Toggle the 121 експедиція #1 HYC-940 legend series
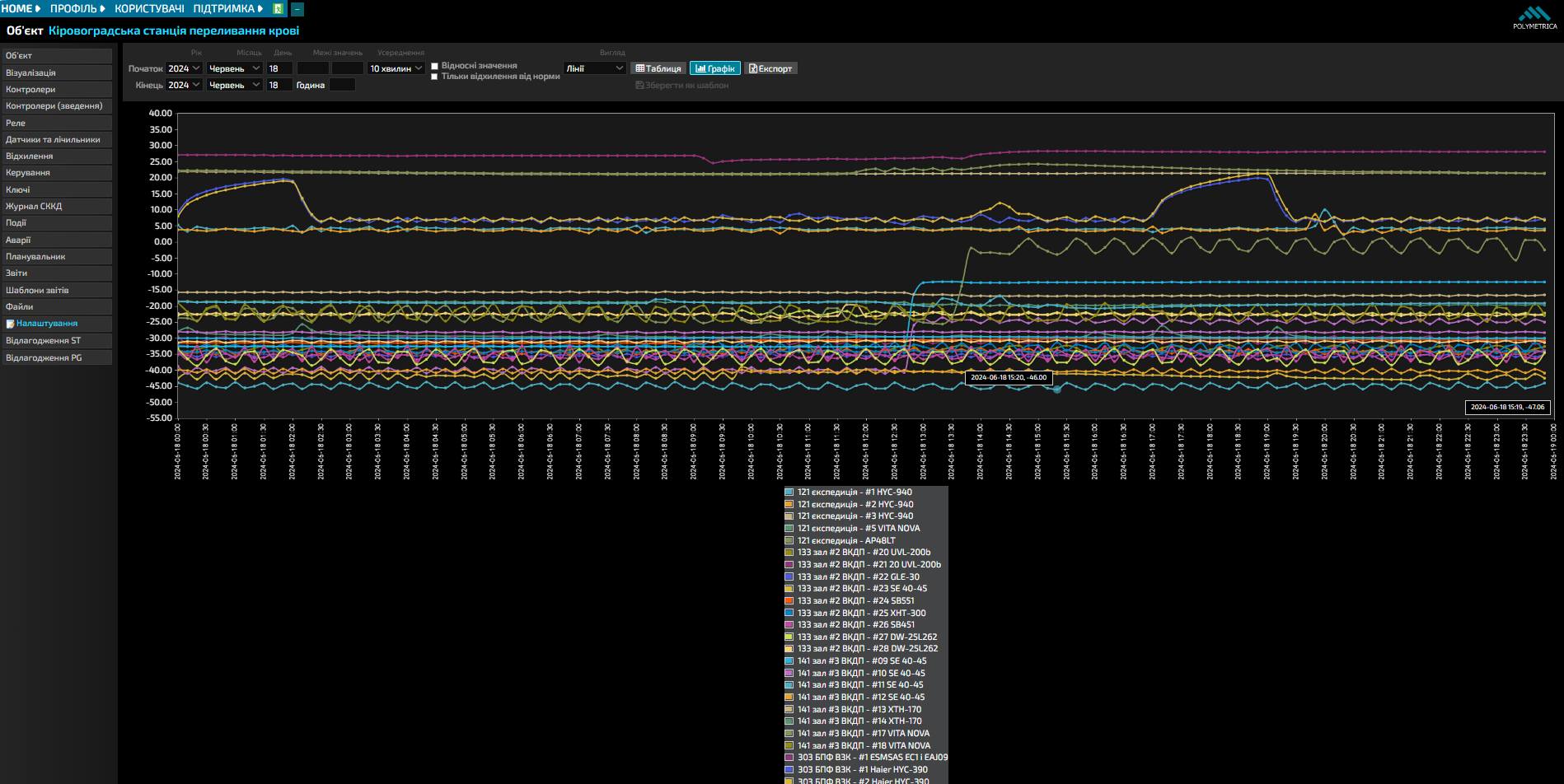The image size is (1564, 784). pos(855,492)
